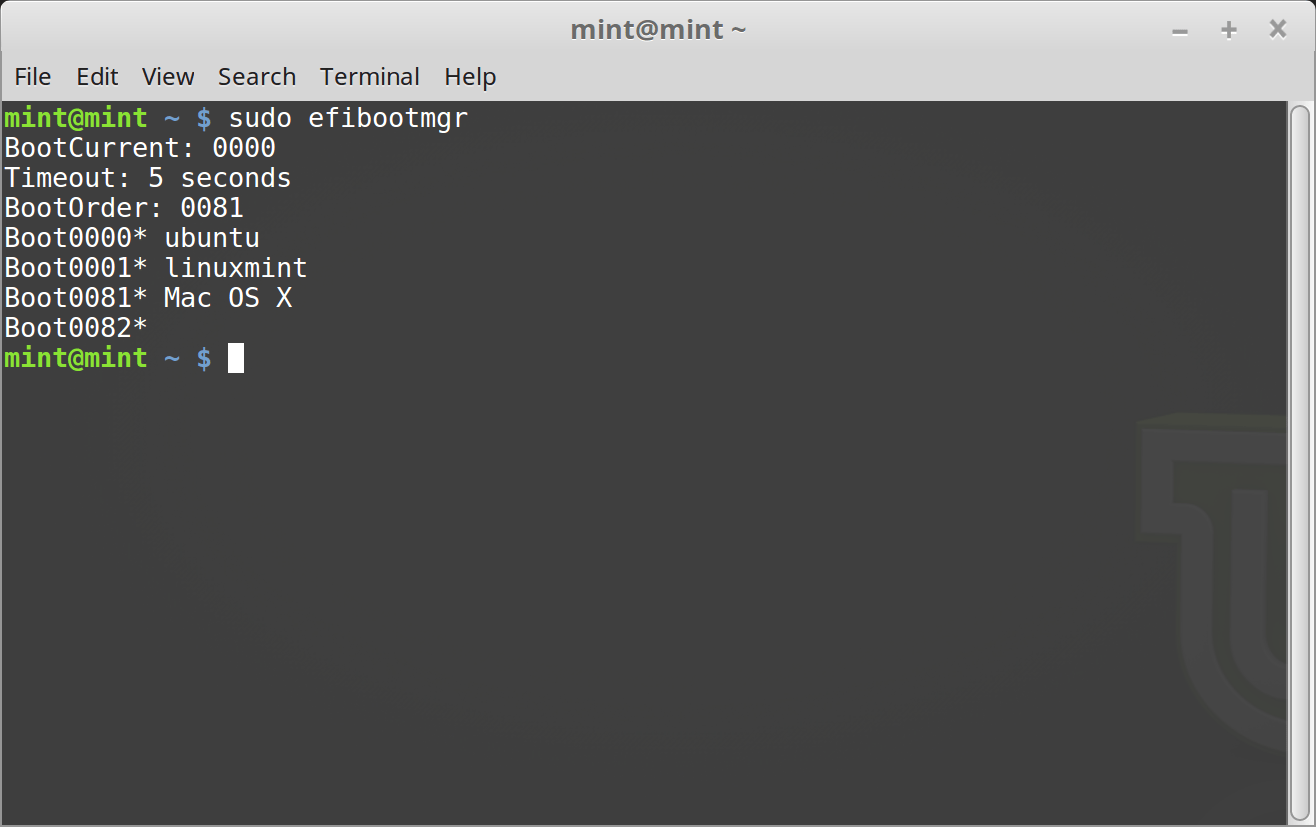Image resolution: width=1316 pixels, height=827 pixels.
Task: Click the mint@mint ~ title bar
Action: tap(658, 29)
